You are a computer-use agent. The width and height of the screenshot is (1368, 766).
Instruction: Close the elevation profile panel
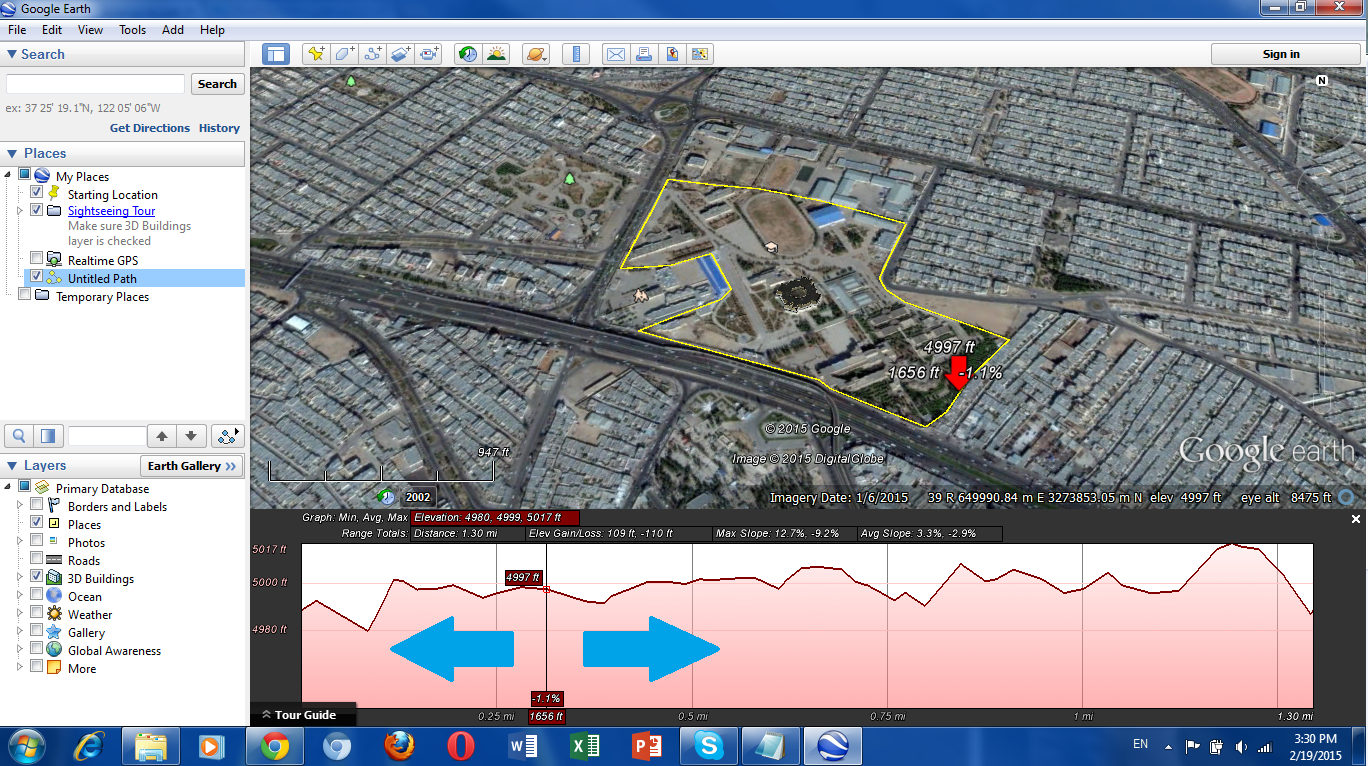click(1356, 519)
